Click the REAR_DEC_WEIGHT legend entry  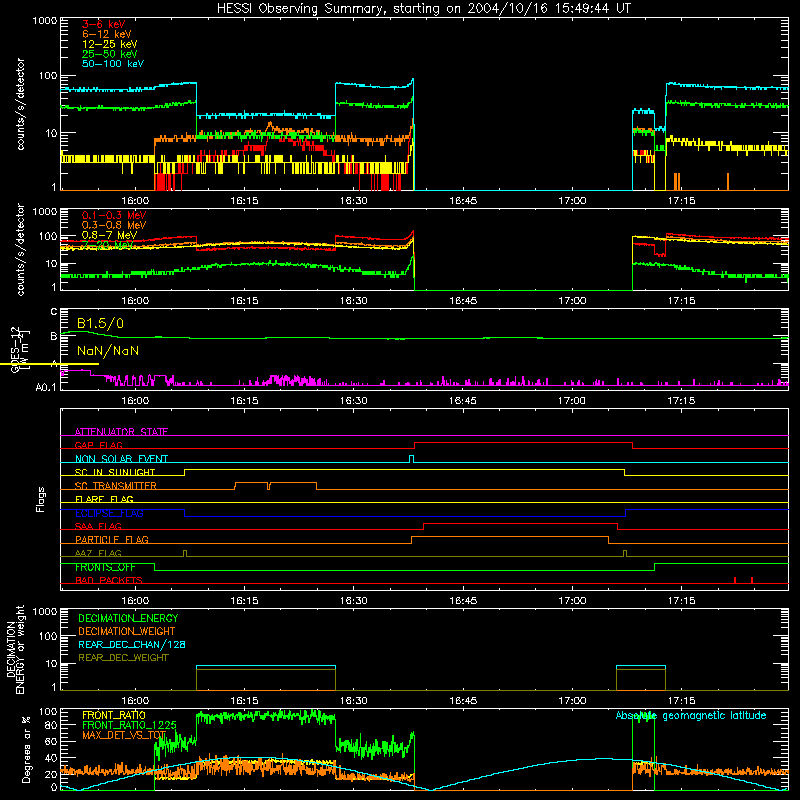[123, 658]
